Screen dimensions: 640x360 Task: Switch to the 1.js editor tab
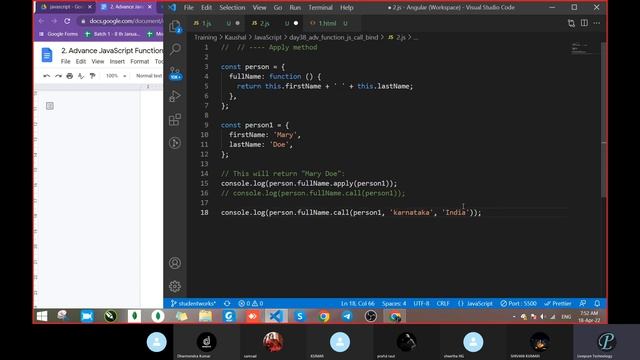pyautogui.click(x=216, y=23)
